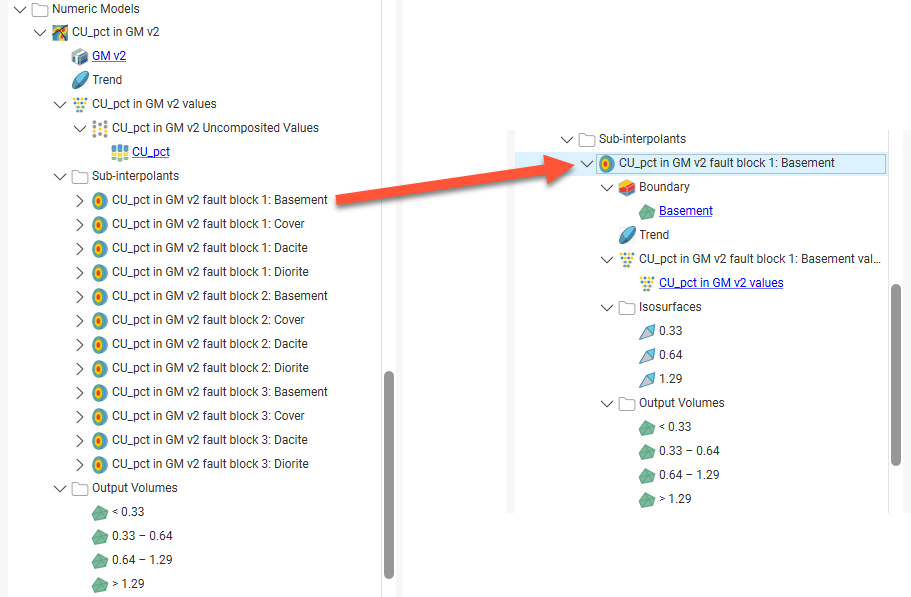Screen dimensions: 911x597
Task: Select fault block 3: Basement in the left tree
Action: (x=219, y=392)
